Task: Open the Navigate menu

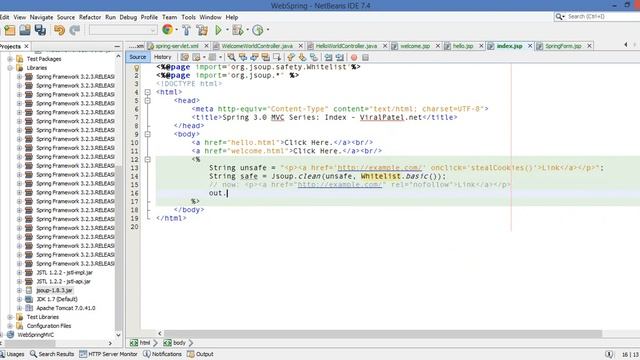Action: pyautogui.click(x=41, y=17)
